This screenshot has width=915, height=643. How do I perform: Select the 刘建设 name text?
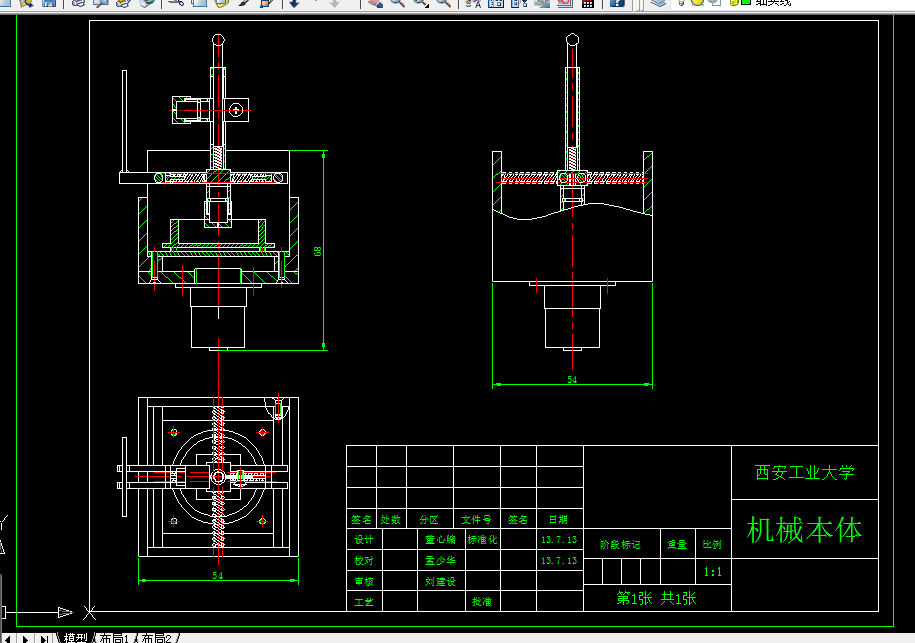(x=440, y=581)
